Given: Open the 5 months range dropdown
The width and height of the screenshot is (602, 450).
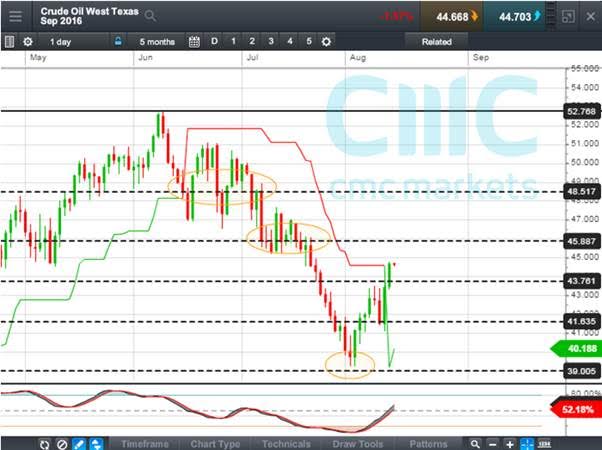Looking at the screenshot, I should pos(157,42).
